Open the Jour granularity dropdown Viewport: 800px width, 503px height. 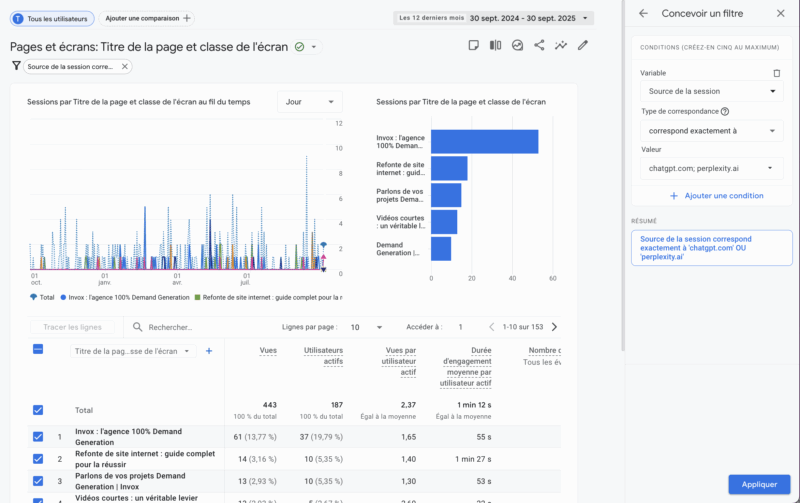tap(309, 102)
